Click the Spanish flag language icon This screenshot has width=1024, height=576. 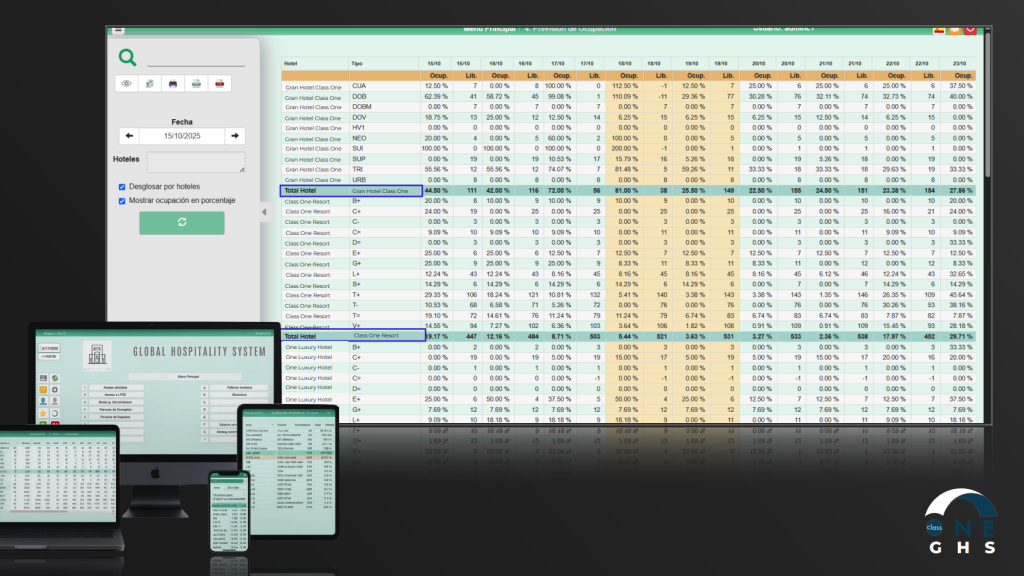pyautogui.click(x=939, y=30)
